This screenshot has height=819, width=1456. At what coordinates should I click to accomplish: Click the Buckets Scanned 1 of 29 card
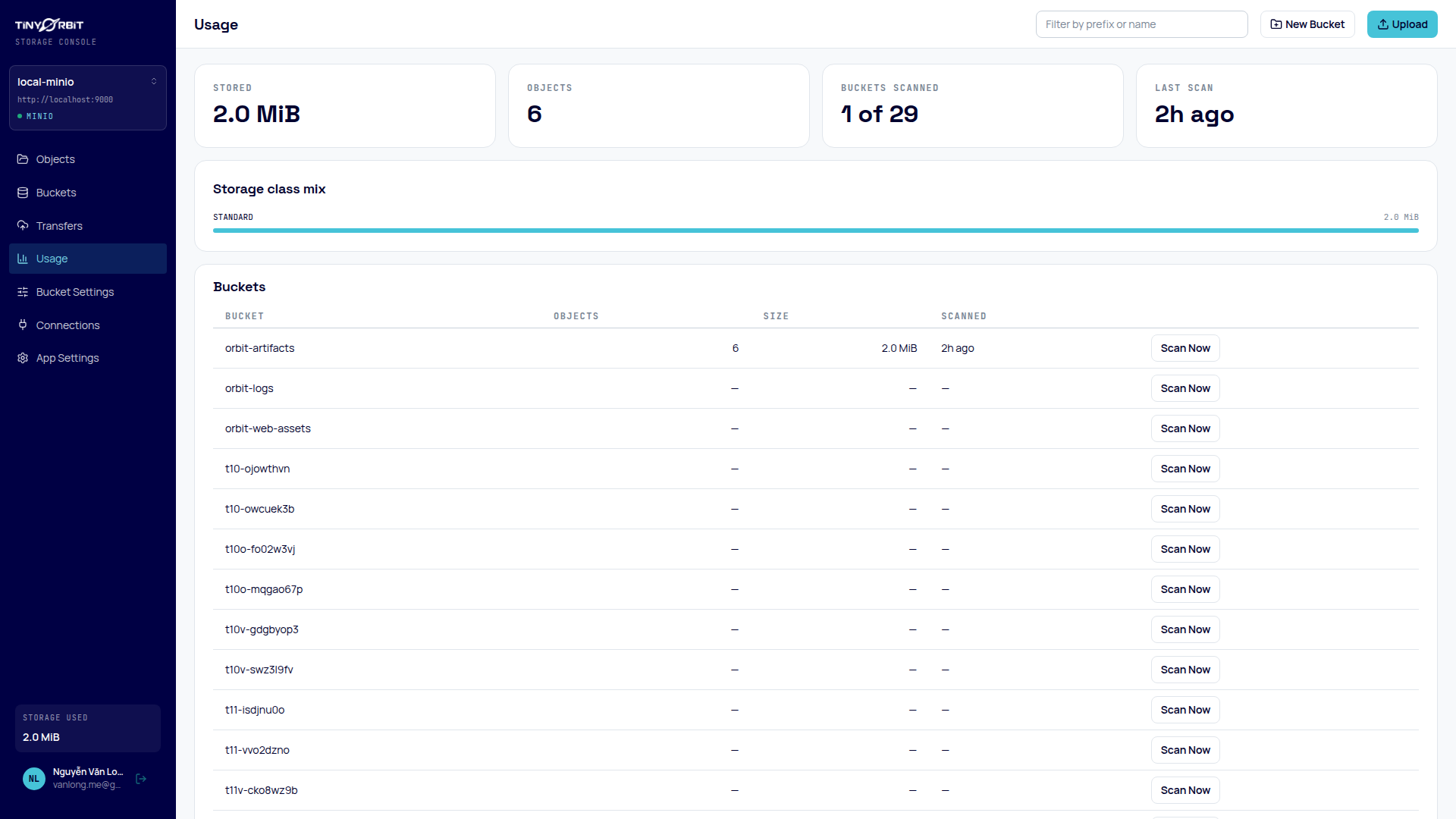pyautogui.click(x=972, y=105)
